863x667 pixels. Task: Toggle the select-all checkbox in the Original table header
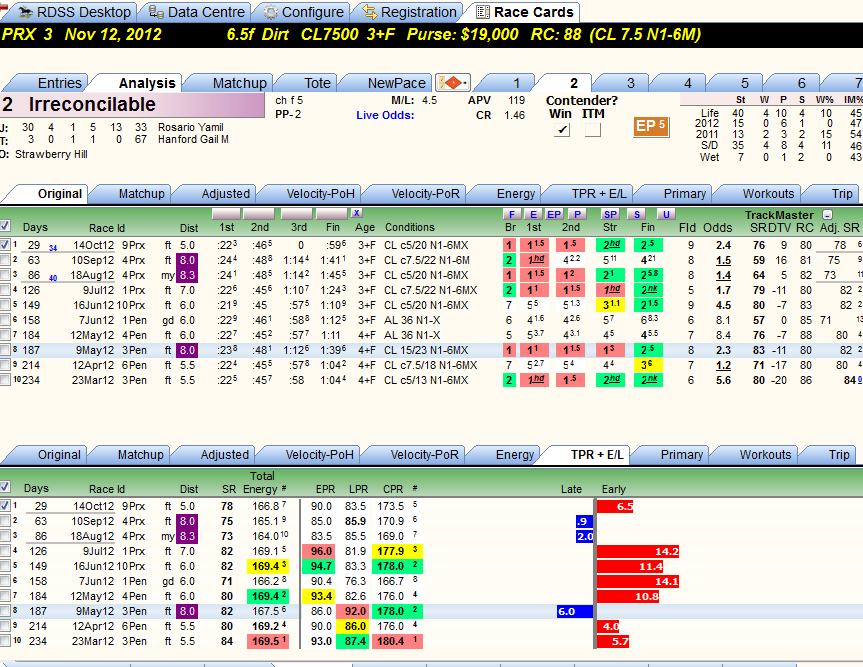pyautogui.click(x=5, y=225)
